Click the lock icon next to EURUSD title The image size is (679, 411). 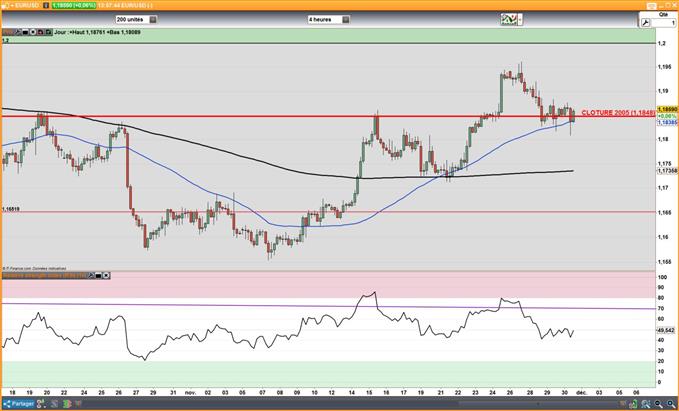pyautogui.click(x=46, y=6)
